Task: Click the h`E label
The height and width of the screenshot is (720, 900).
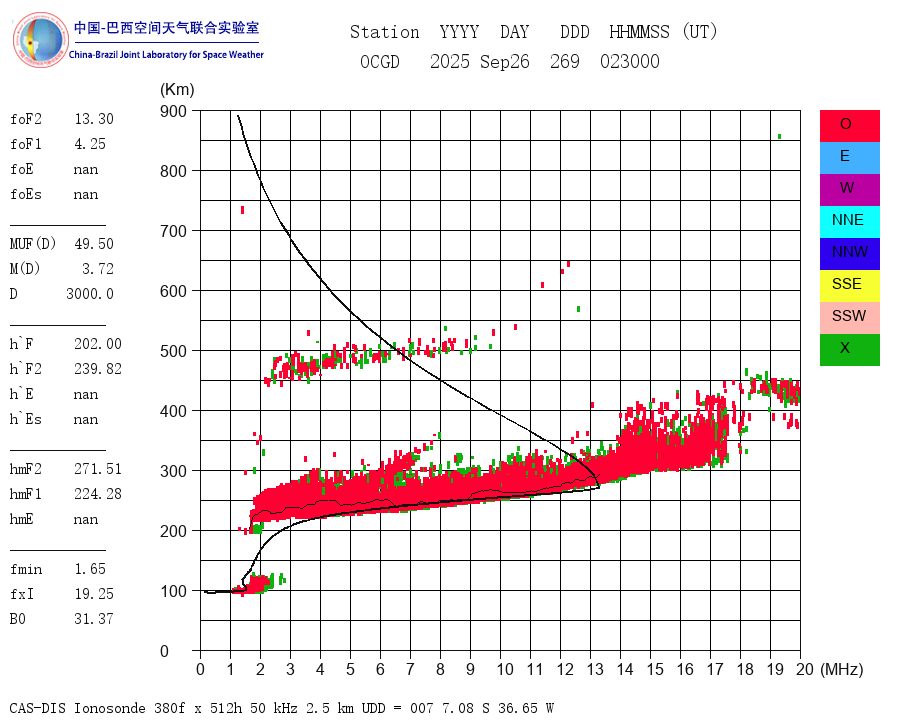Action: (22, 394)
